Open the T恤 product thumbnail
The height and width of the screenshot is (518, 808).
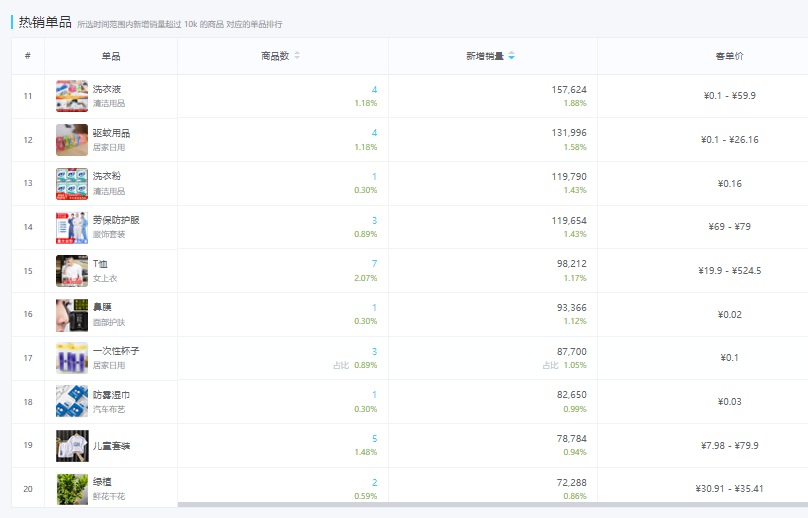(x=72, y=271)
